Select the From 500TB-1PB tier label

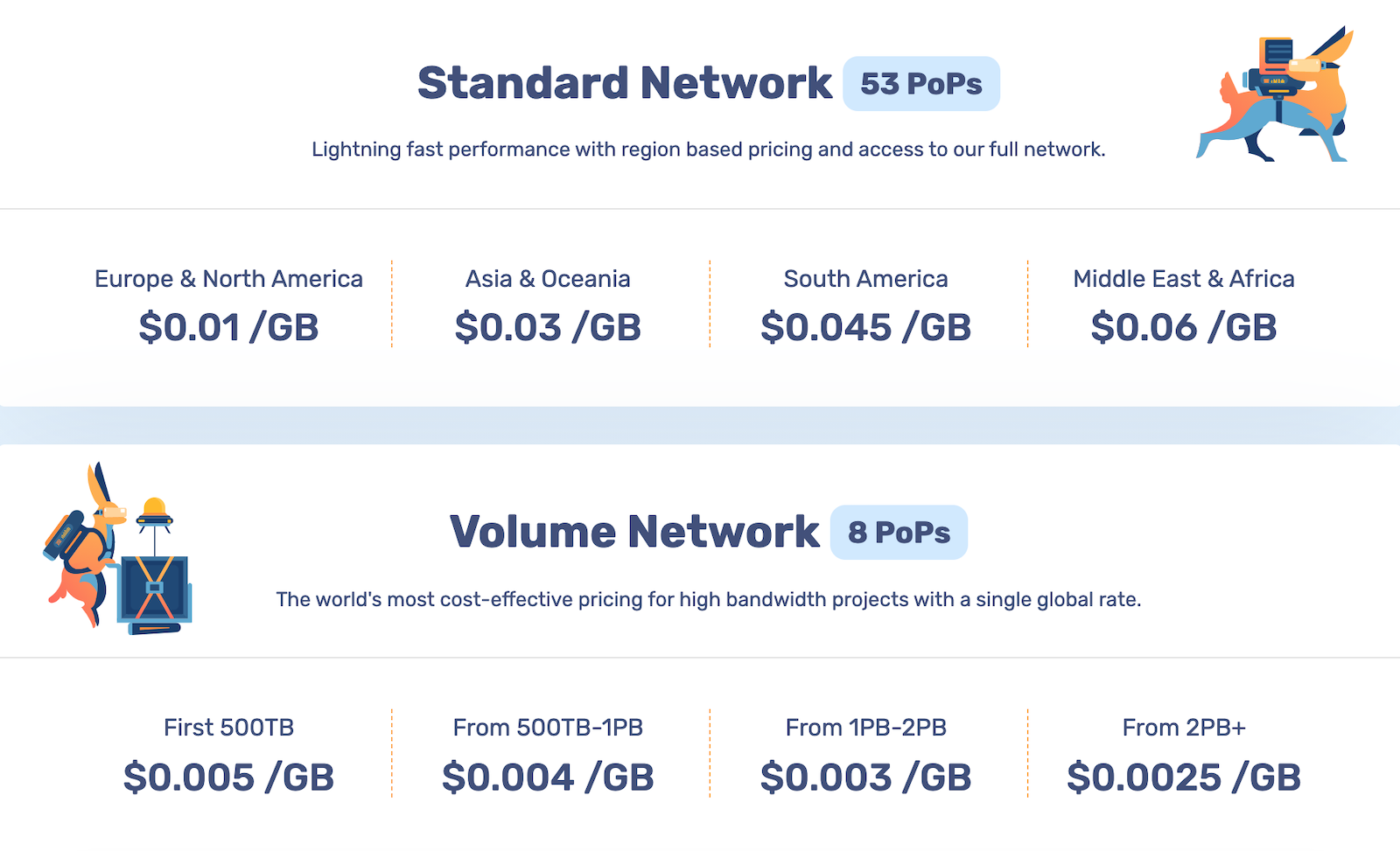(548, 728)
